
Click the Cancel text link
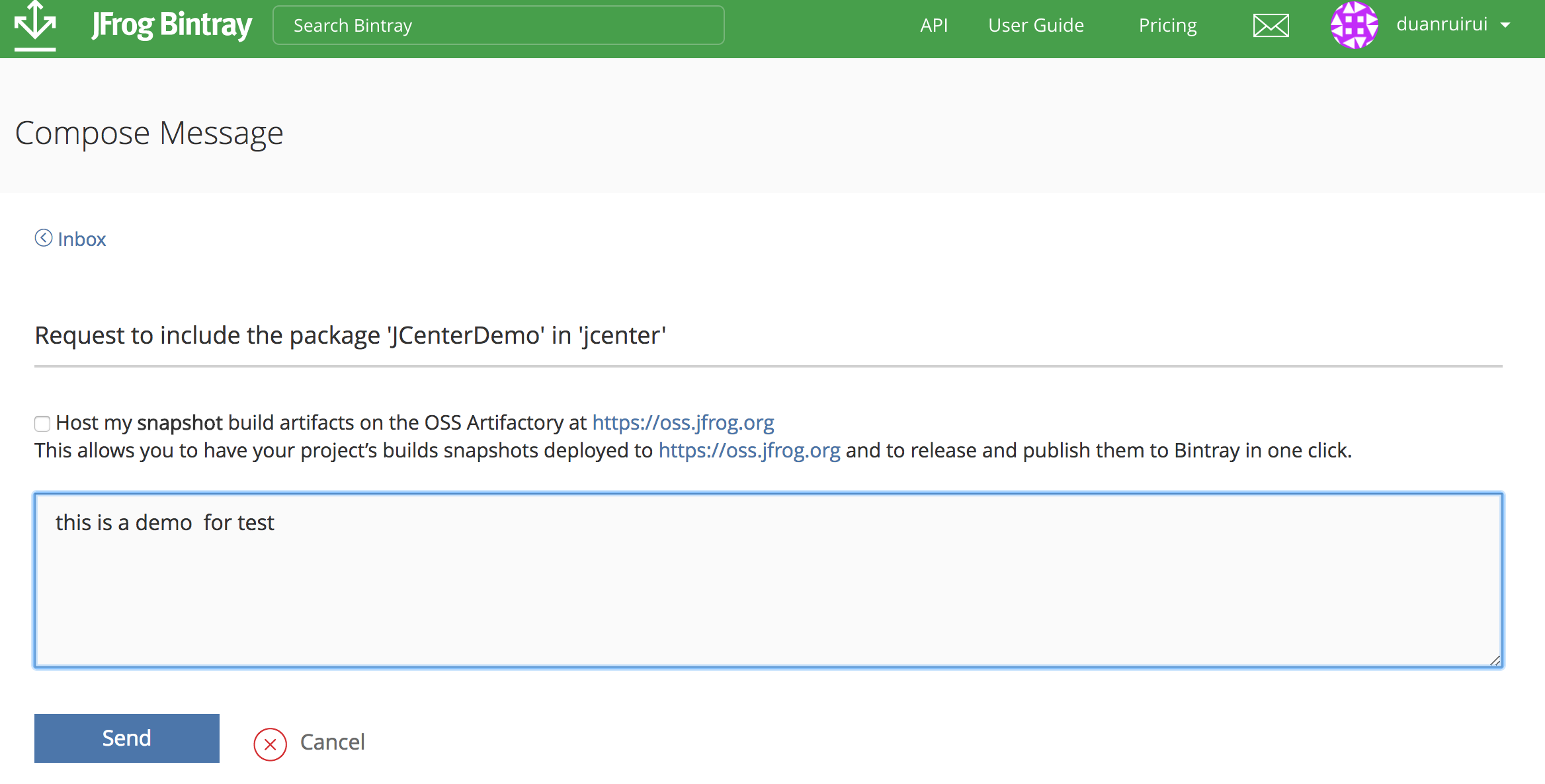pyautogui.click(x=332, y=742)
